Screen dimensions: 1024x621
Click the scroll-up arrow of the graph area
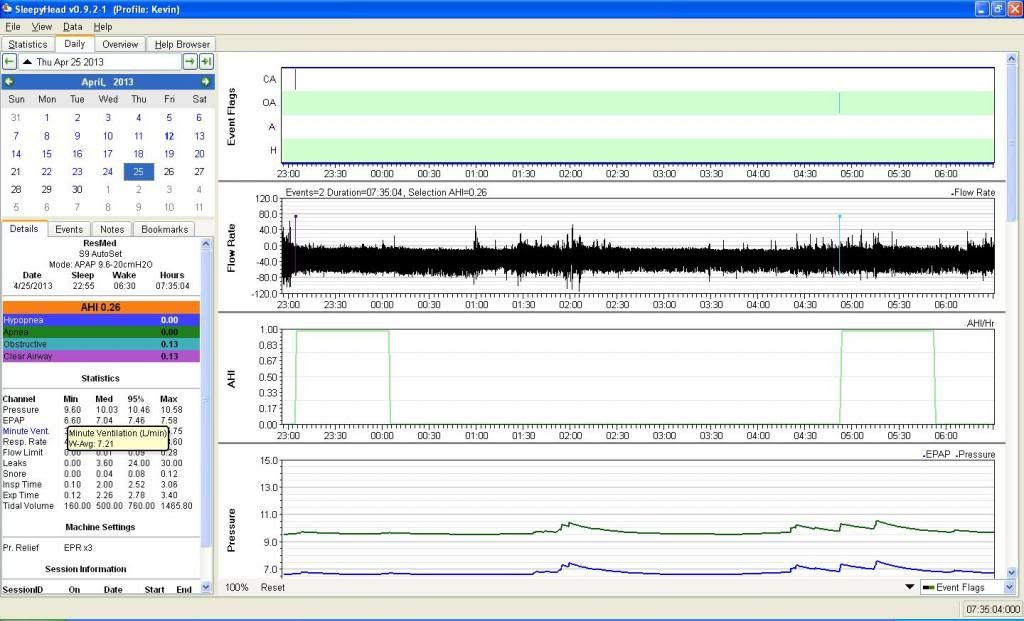[x=1012, y=59]
